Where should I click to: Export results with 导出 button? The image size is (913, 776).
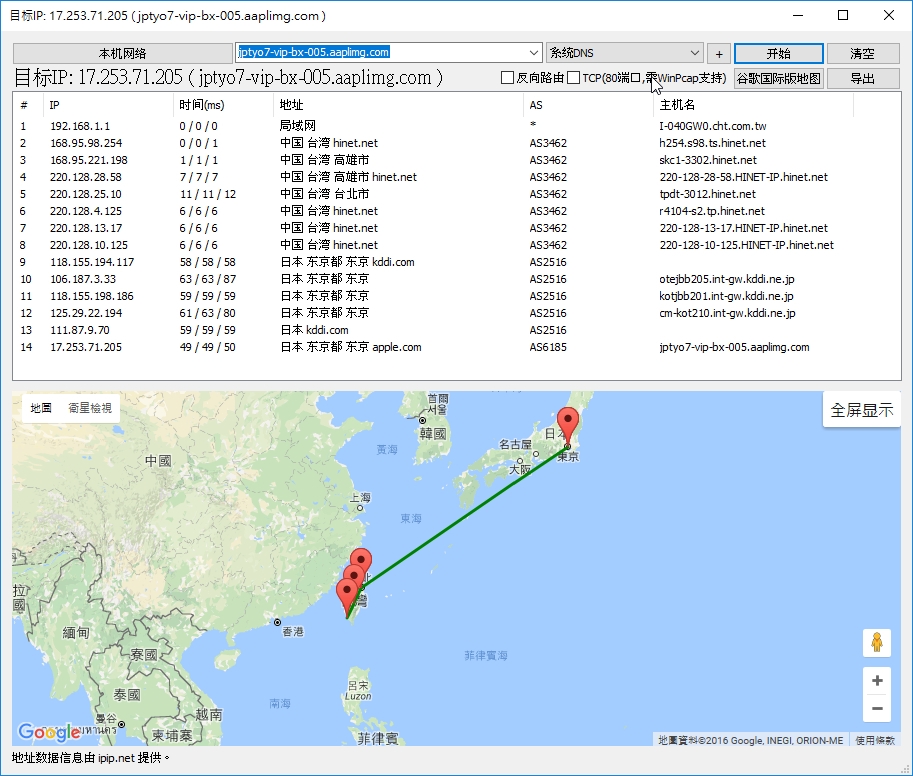click(862, 78)
